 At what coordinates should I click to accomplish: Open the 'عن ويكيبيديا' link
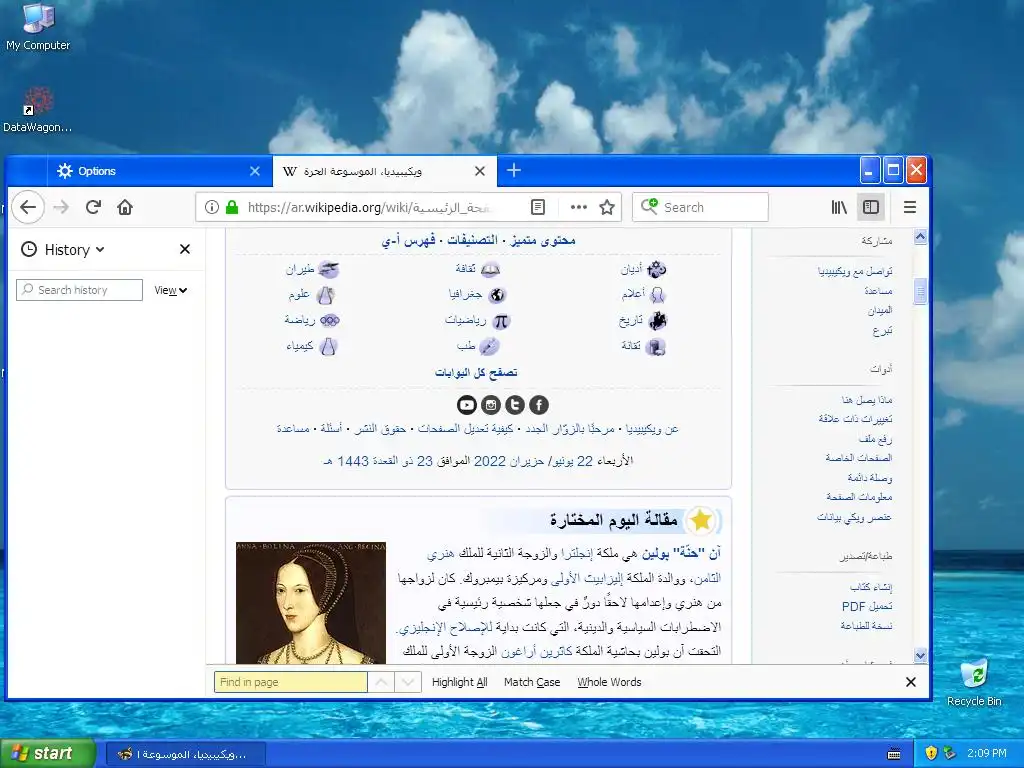652,429
